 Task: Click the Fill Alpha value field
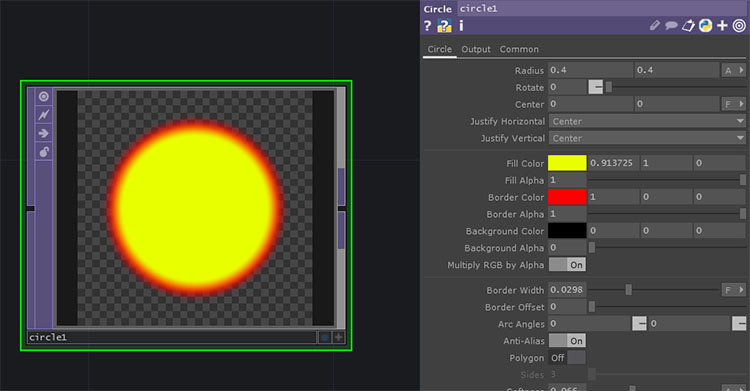567,180
